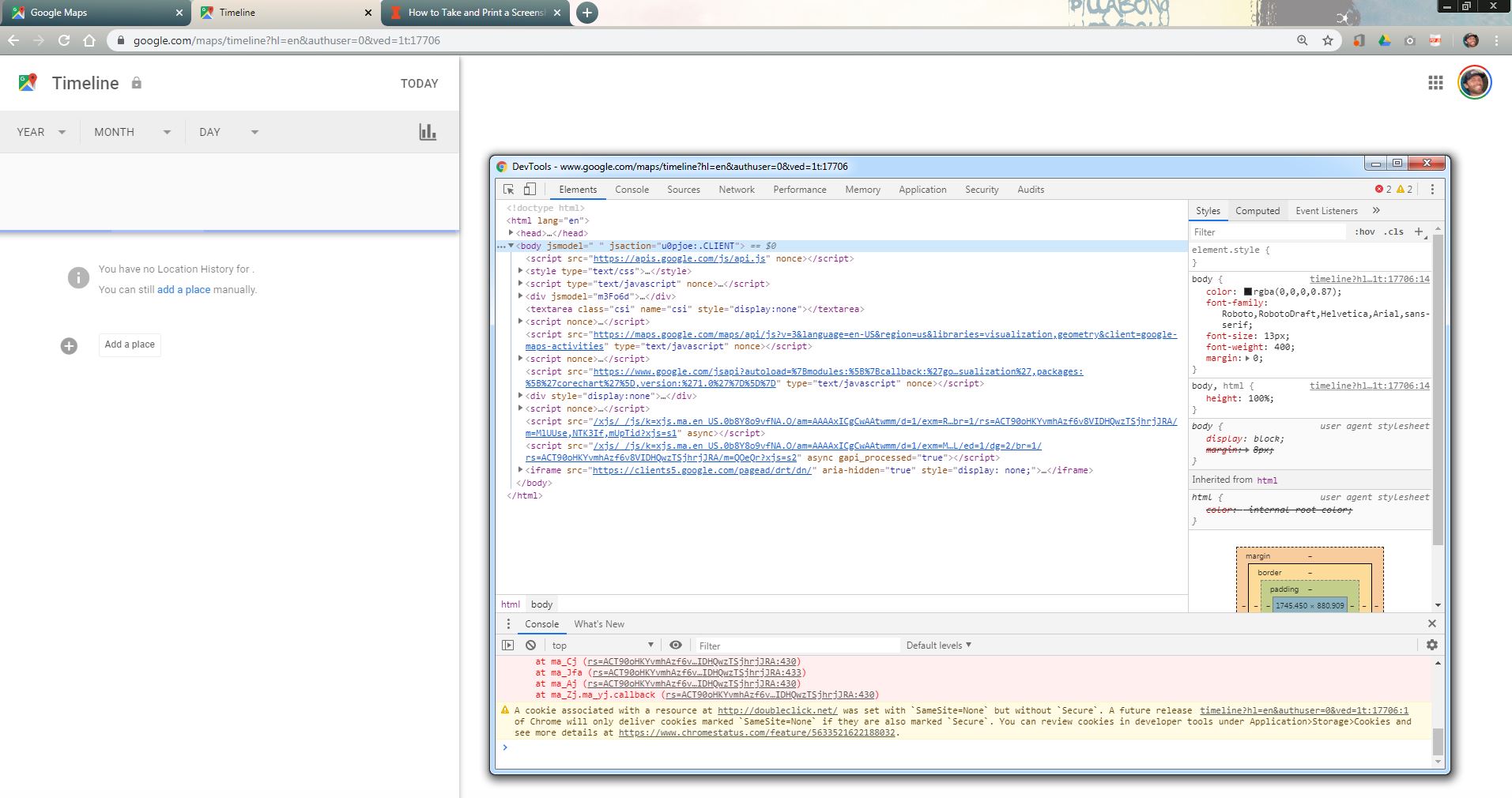
Task: Click the plus circle icon beside Add a place
Action: [x=70, y=346]
